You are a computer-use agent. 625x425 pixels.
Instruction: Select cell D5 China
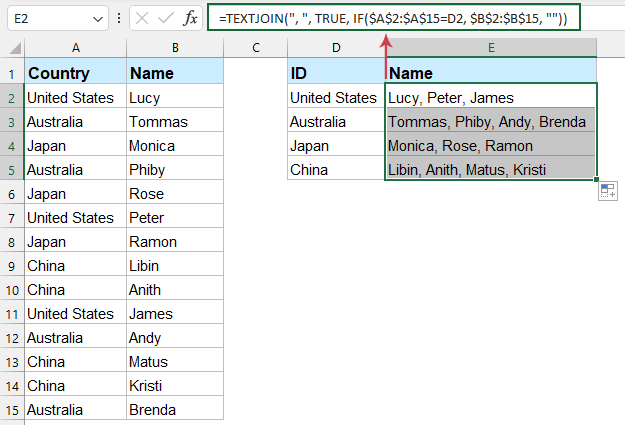tap(336, 167)
